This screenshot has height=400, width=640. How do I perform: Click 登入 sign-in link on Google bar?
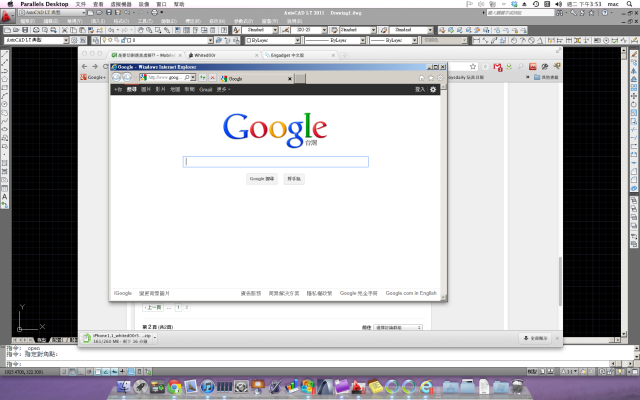click(420, 89)
